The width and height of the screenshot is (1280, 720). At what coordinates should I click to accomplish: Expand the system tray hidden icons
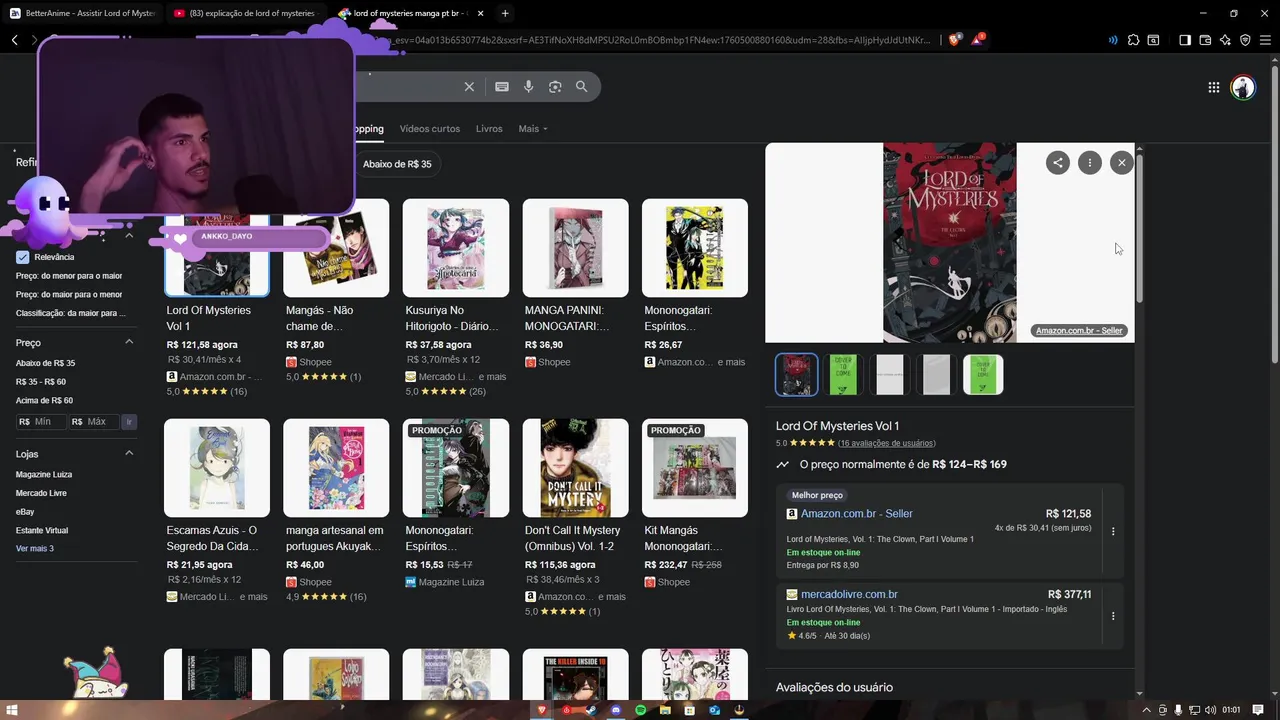[1149, 710]
